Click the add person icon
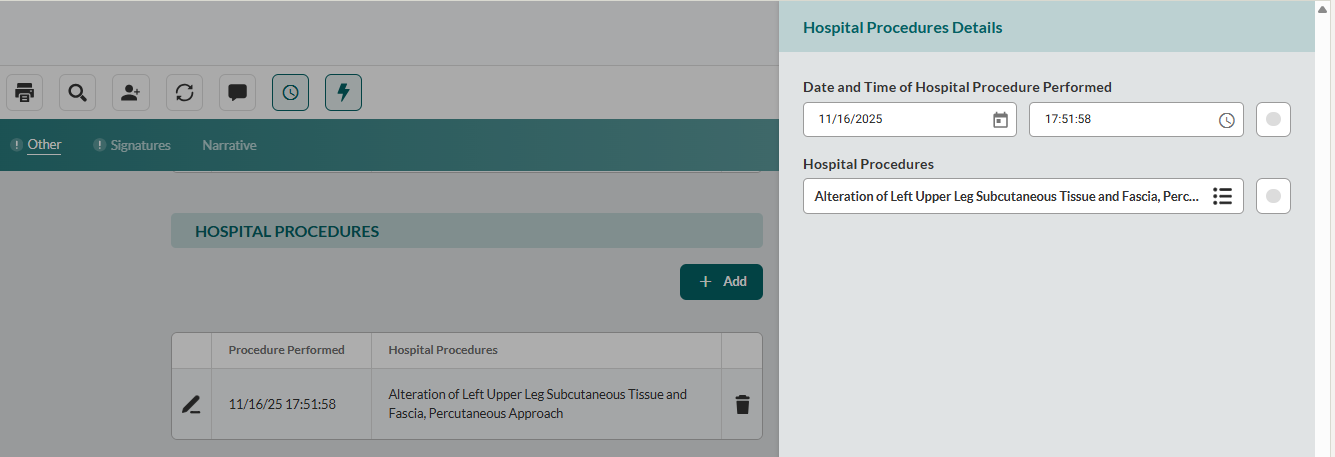1335x457 pixels. (130, 93)
